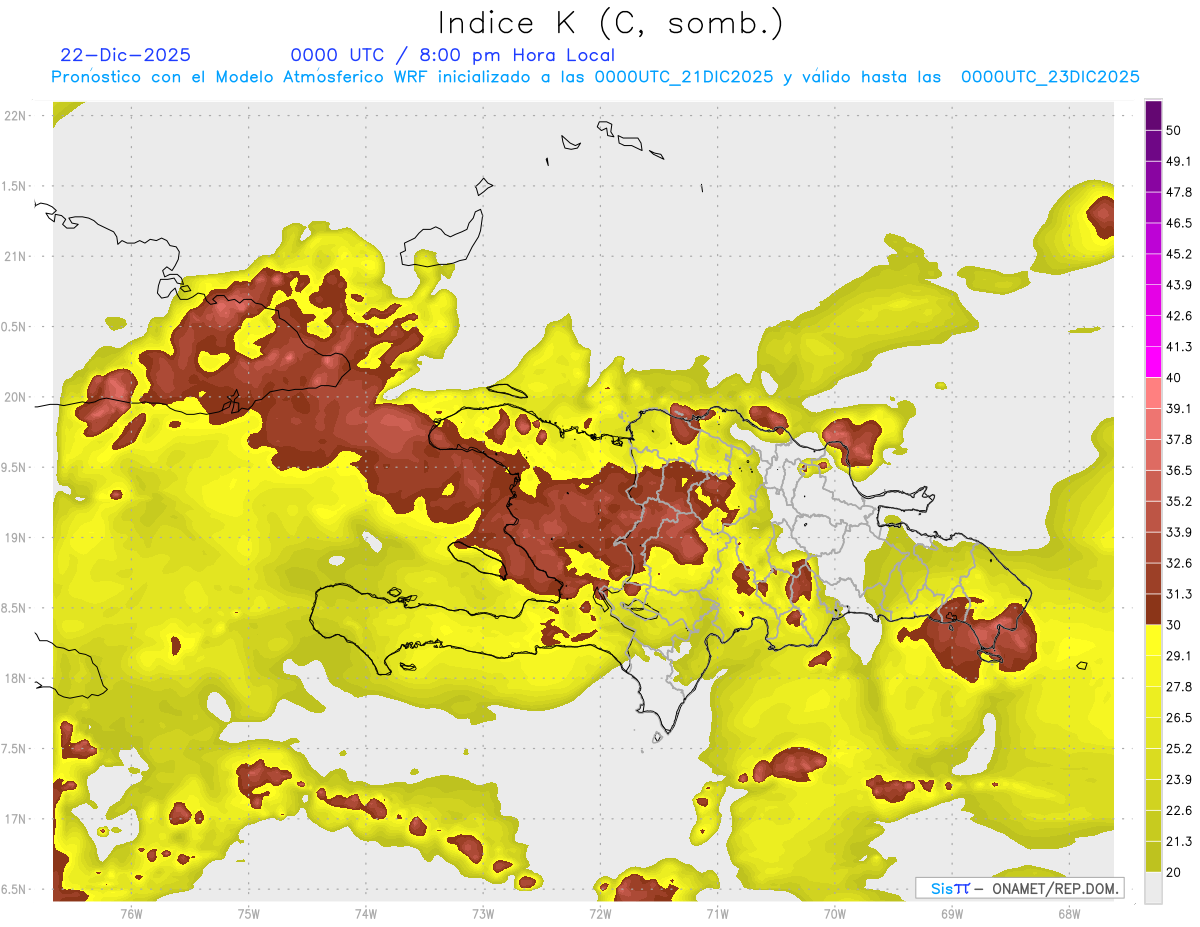Image resolution: width=1200 pixels, height=927 pixels.
Task: Click the legend value '49.1'
Action: pos(1179,161)
